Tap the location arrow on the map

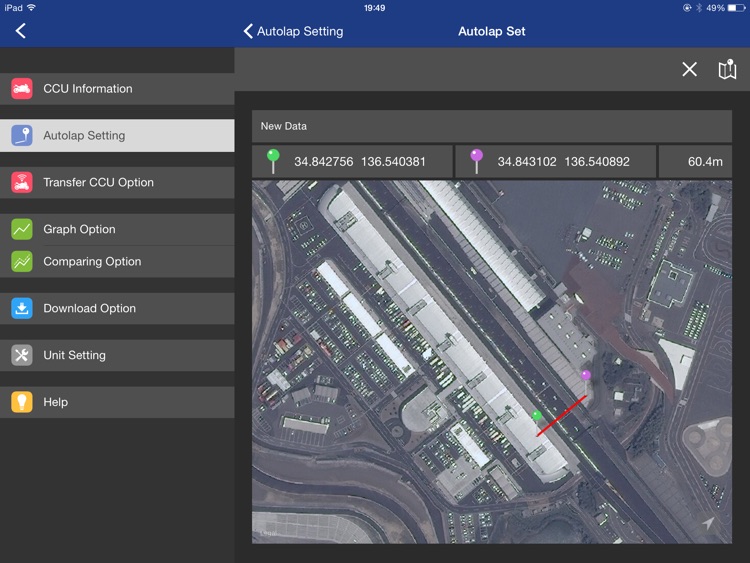[x=708, y=522]
